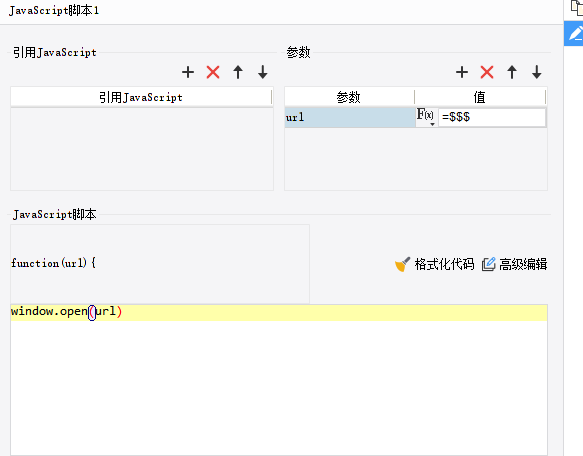This screenshot has height=456, width=583.
Task: Click the window.open(url) code line
Action: click(279, 312)
